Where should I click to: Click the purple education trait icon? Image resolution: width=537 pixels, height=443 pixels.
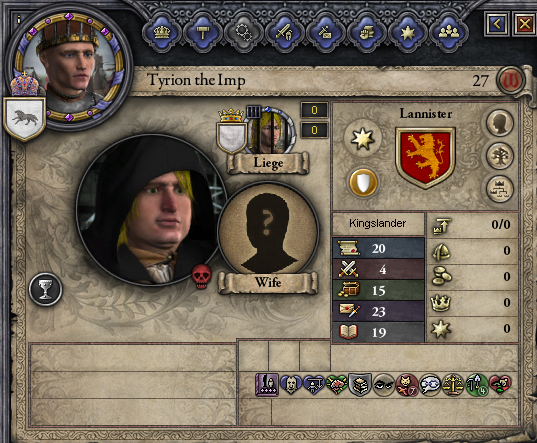coord(267,385)
